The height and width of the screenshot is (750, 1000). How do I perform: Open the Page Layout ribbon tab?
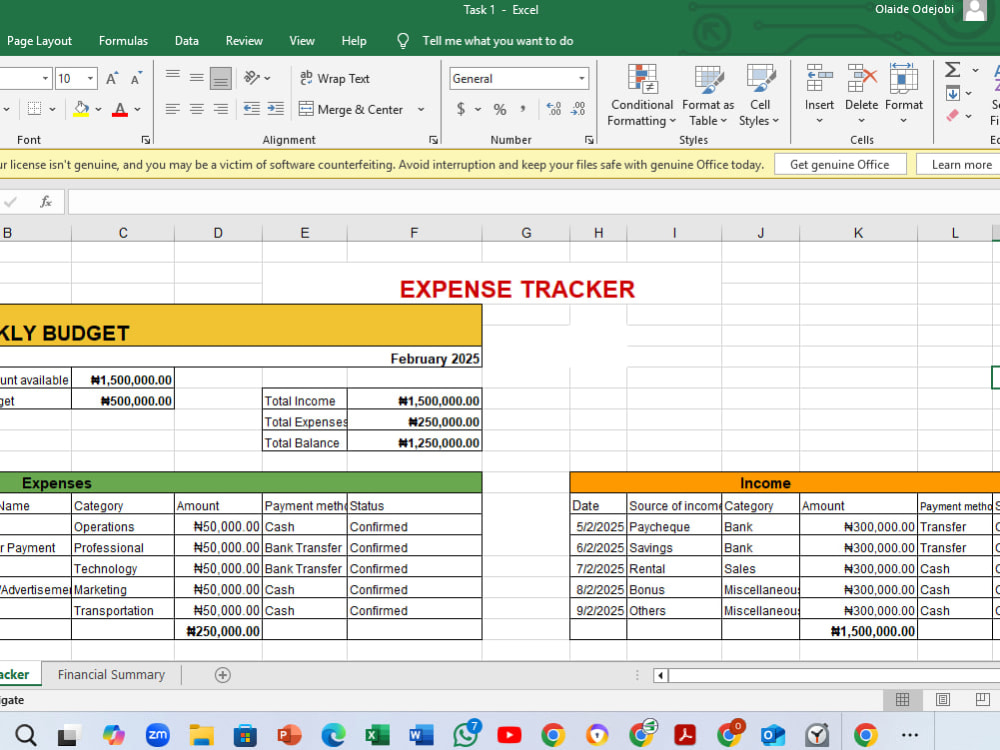40,41
